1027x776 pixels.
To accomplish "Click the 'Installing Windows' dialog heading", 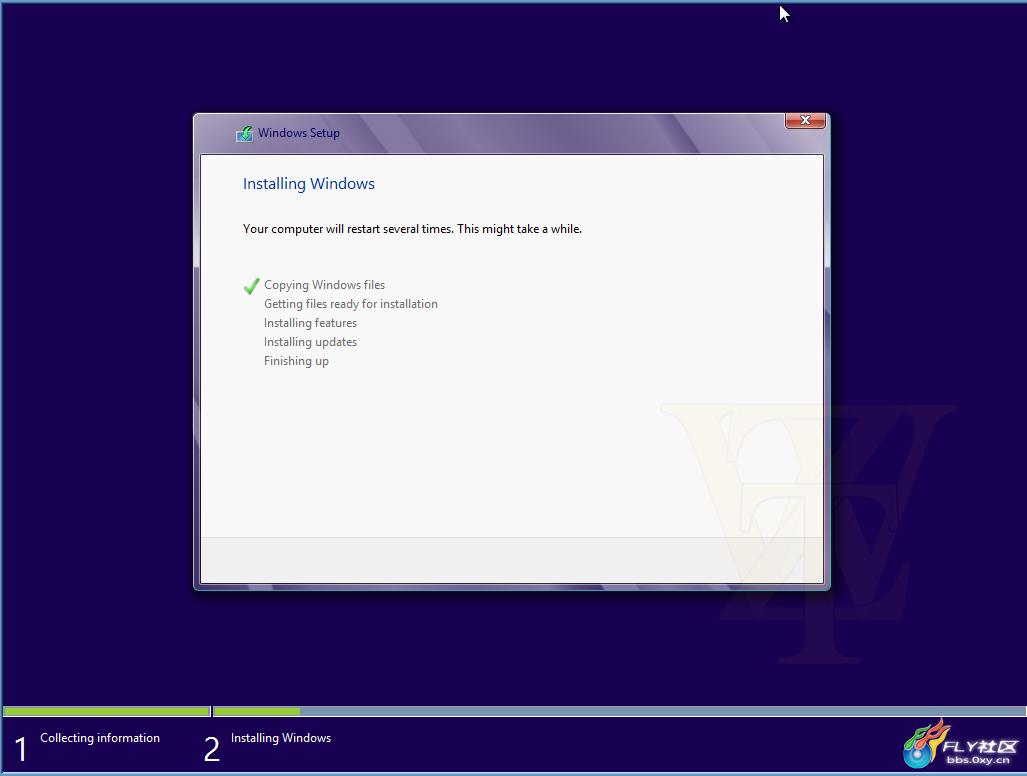I will click(308, 184).
